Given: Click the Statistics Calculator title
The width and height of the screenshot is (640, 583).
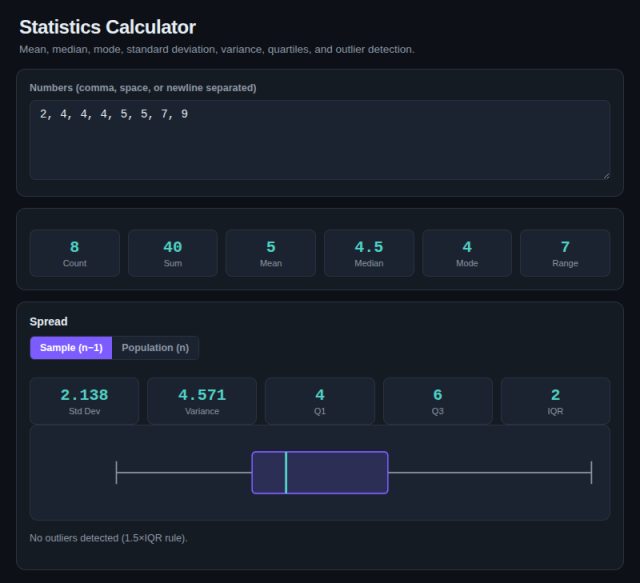Looking at the screenshot, I should click(x=107, y=27).
